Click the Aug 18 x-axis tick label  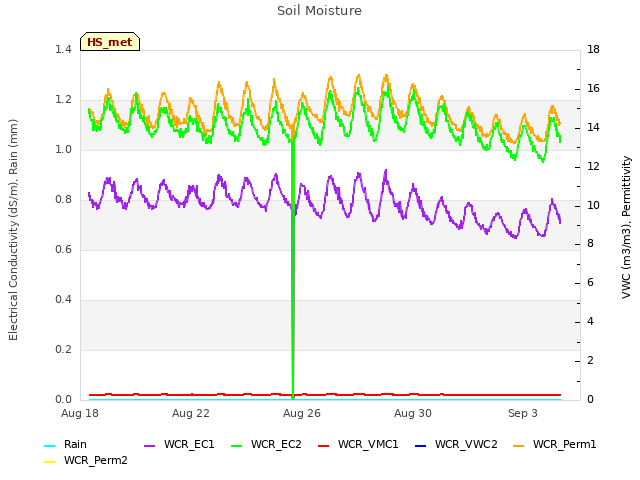80,413
